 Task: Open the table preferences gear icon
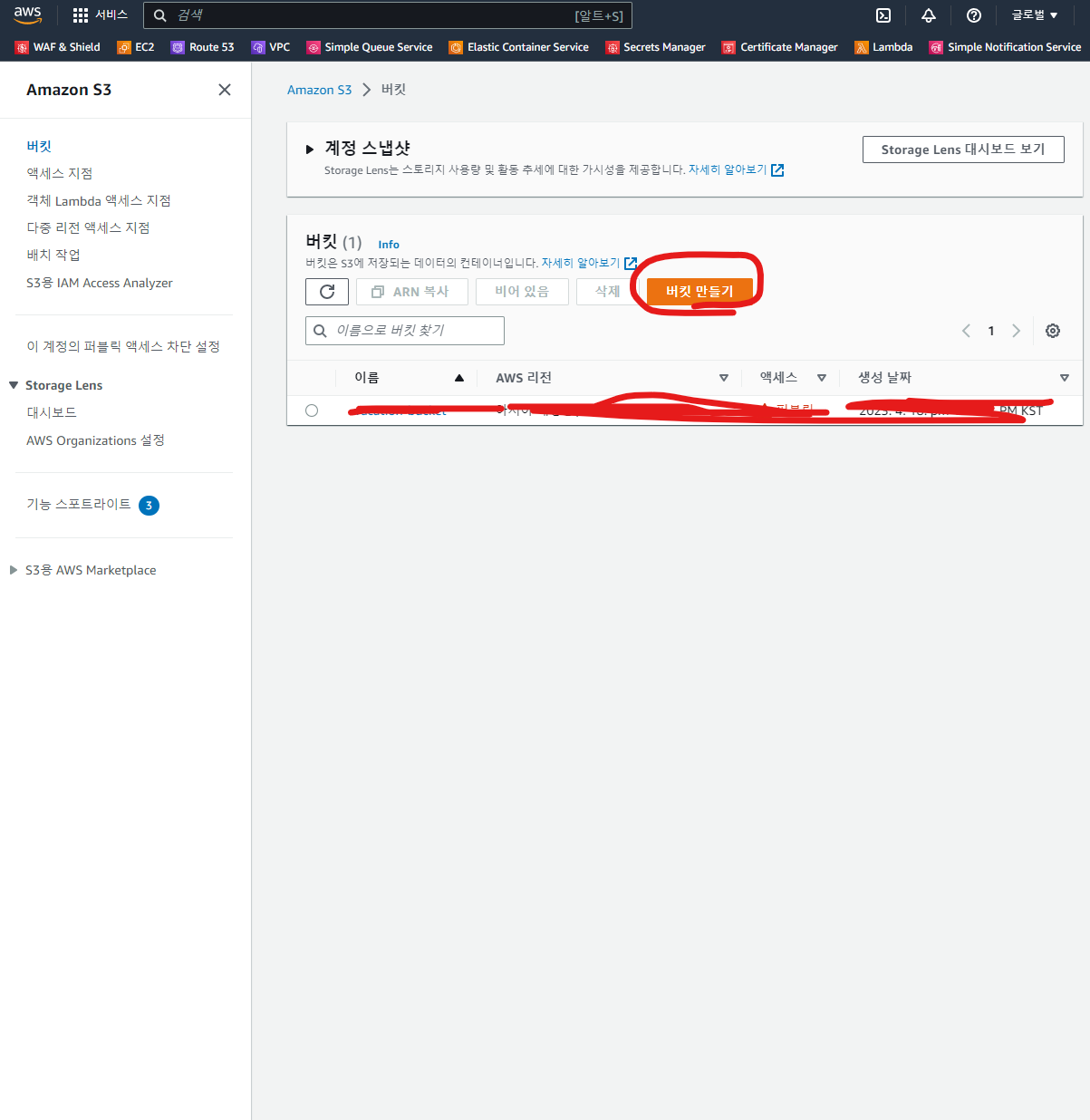(1053, 331)
